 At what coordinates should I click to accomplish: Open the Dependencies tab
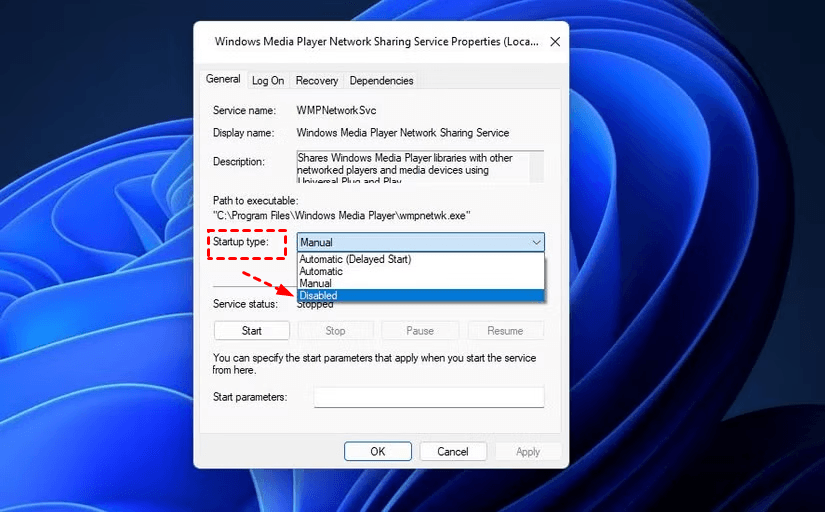381,81
